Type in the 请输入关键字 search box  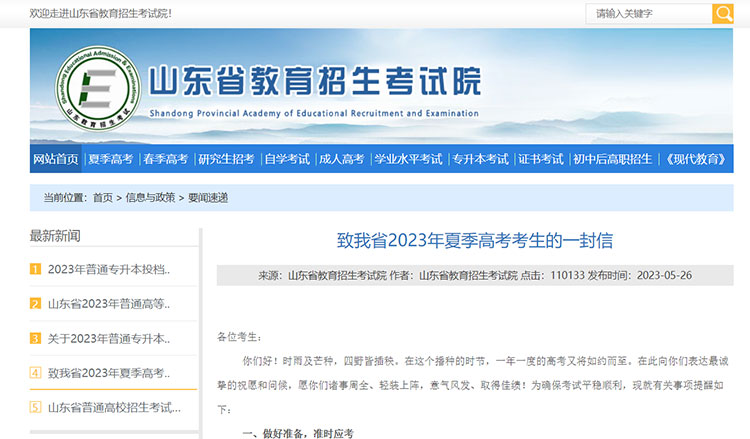649,14
